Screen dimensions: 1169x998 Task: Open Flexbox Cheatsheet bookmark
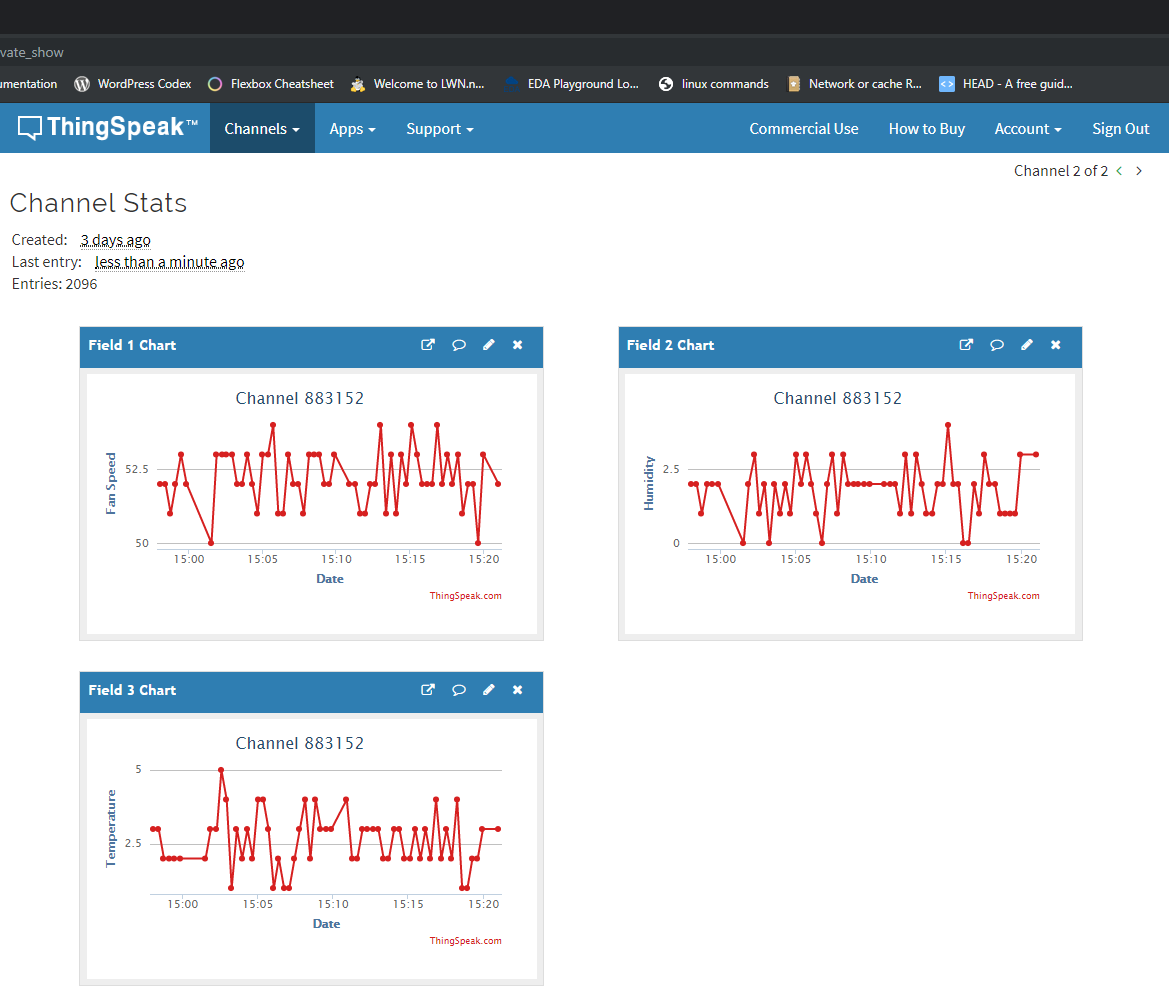tap(271, 83)
